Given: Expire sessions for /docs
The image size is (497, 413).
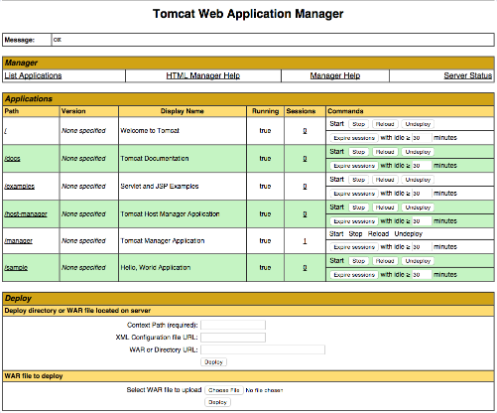Looking at the screenshot, I should pyautogui.click(x=354, y=166).
